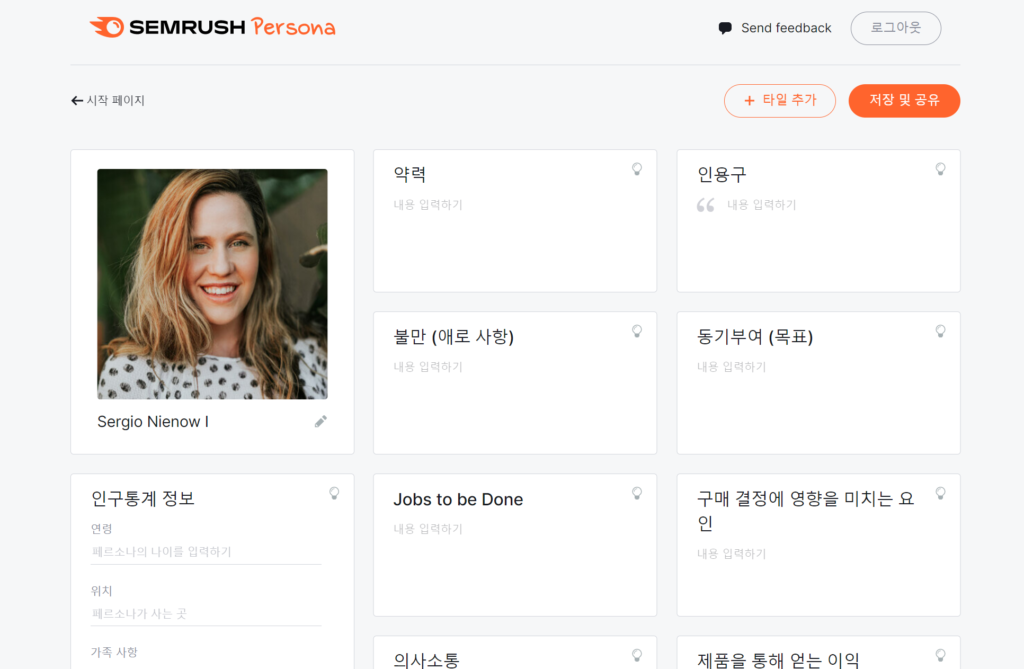The height and width of the screenshot is (669, 1024).
Task: Click the speech bubble icon beside Send feedback
Action: tap(723, 28)
